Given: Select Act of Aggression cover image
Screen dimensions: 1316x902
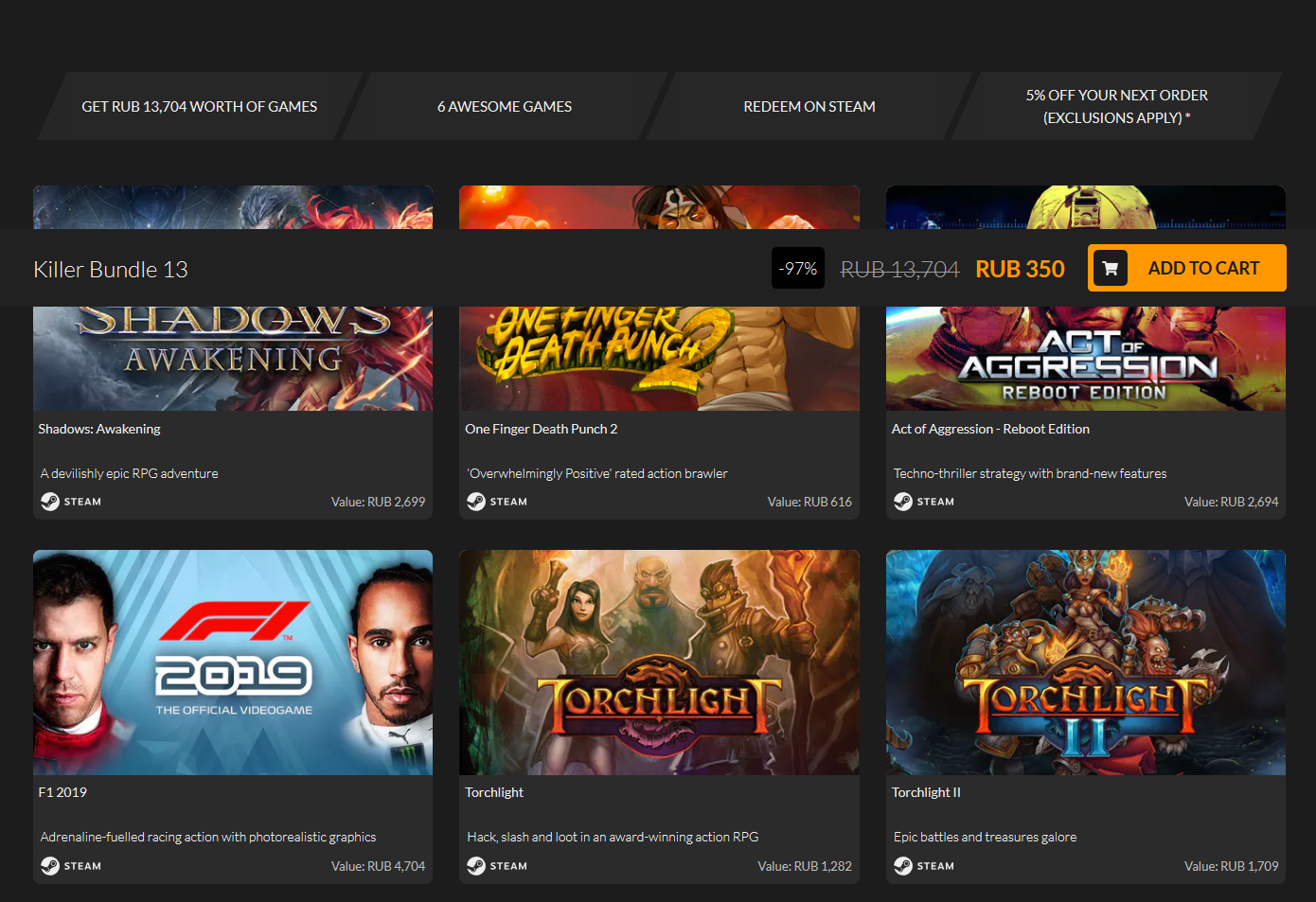Looking at the screenshot, I should 1086,358.
